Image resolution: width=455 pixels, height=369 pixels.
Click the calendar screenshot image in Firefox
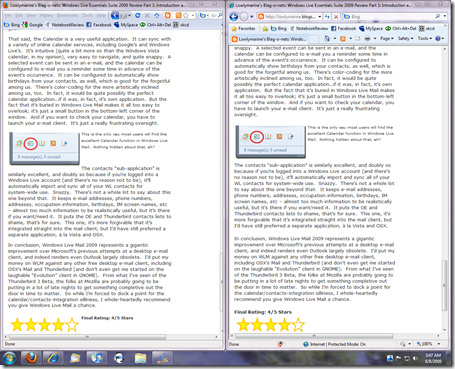click(x=44, y=149)
